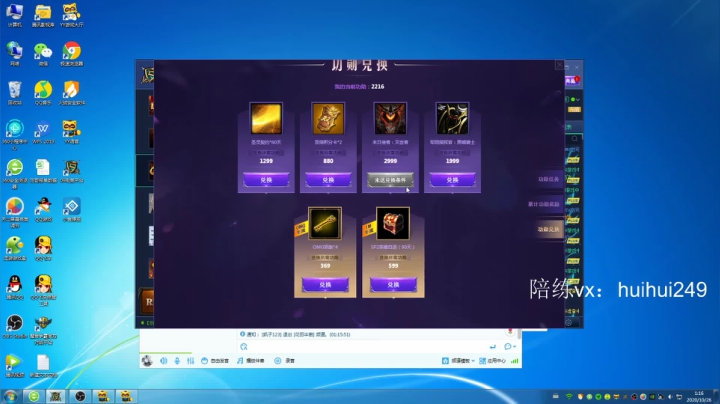Click the grayed-out 2999-point redeem button
Image resolution: width=720 pixels, height=404 pixels.
[390, 180]
